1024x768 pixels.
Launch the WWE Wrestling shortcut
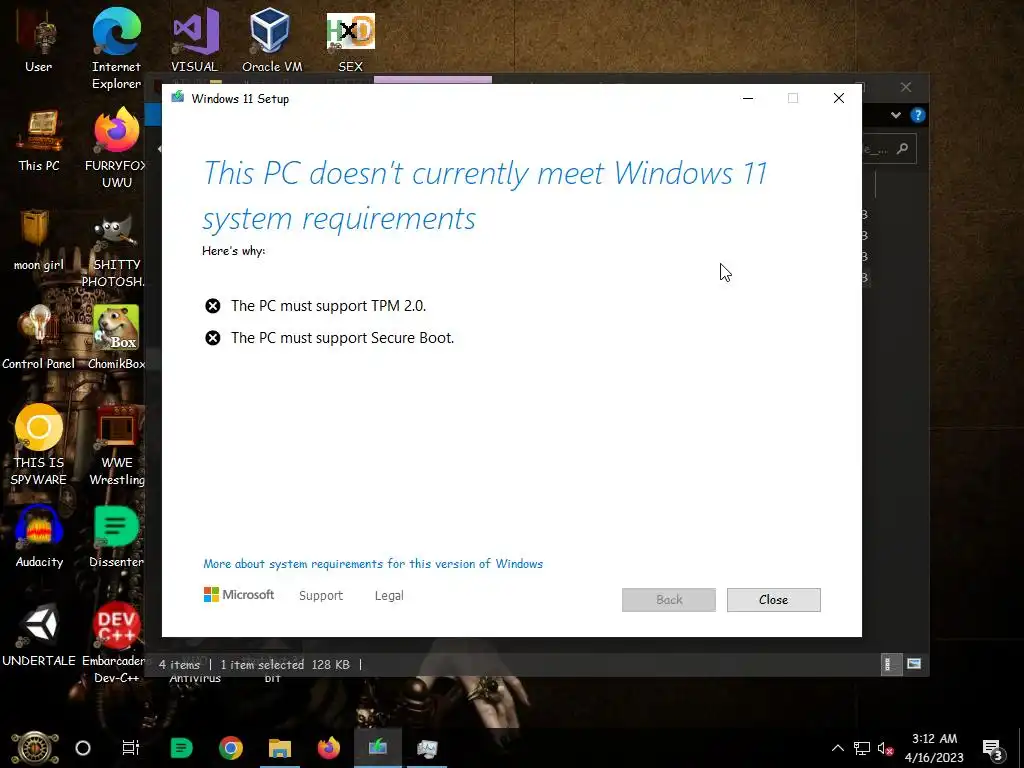pyautogui.click(x=116, y=445)
